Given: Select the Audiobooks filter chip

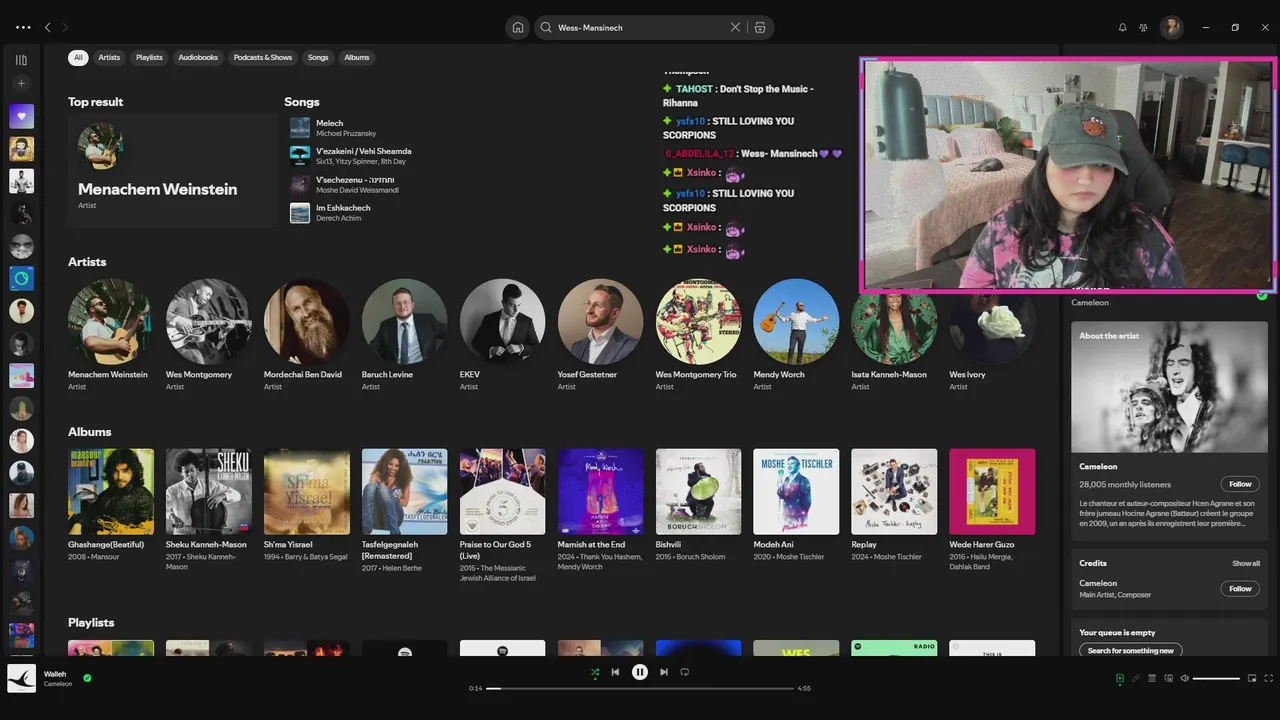Looking at the screenshot, I should [198, 57].
